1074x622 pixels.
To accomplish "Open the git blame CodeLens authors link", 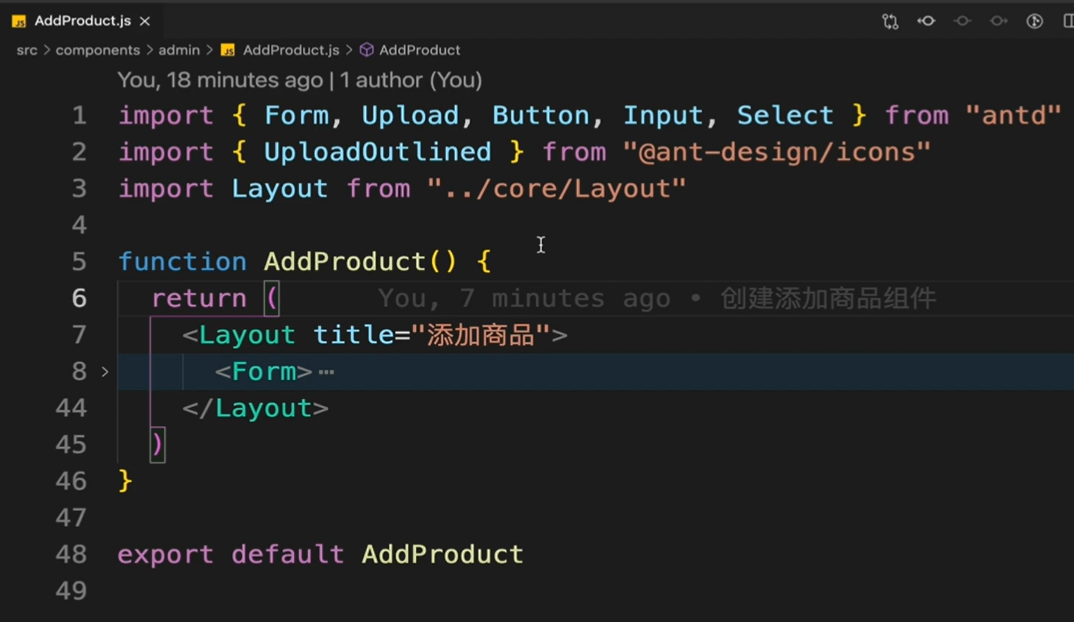I will pos(410,80).
